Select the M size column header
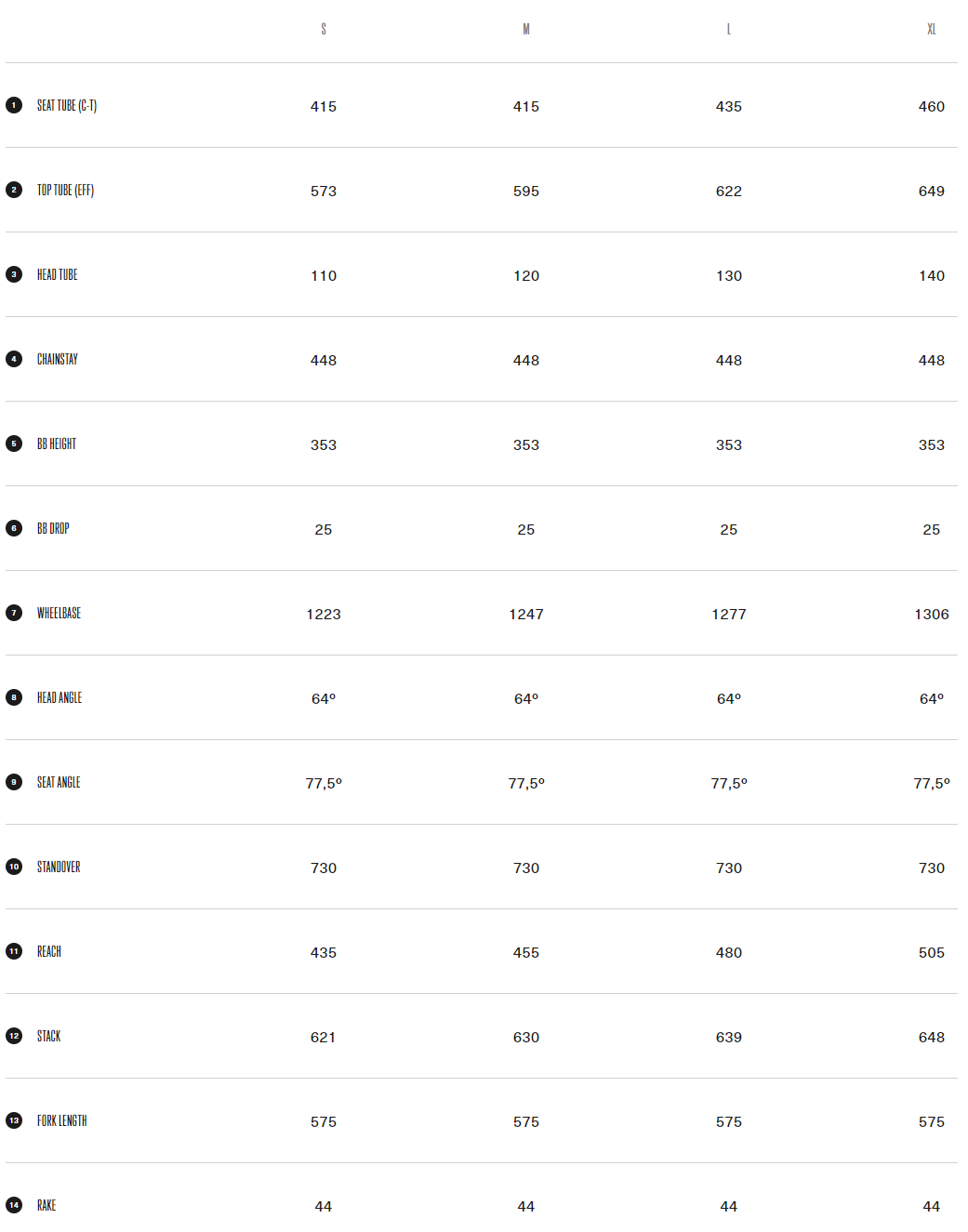 point(526,30)
